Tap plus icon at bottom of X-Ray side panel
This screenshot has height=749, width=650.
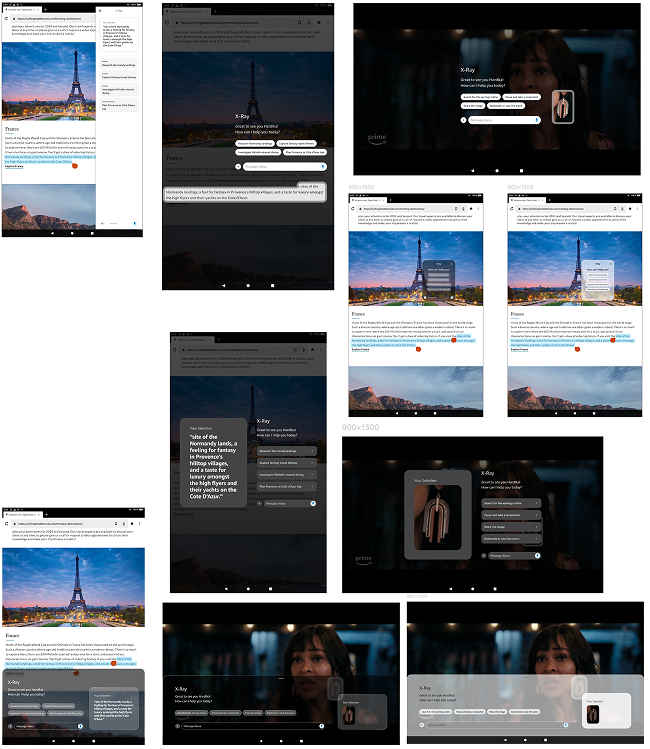[102, 223]
